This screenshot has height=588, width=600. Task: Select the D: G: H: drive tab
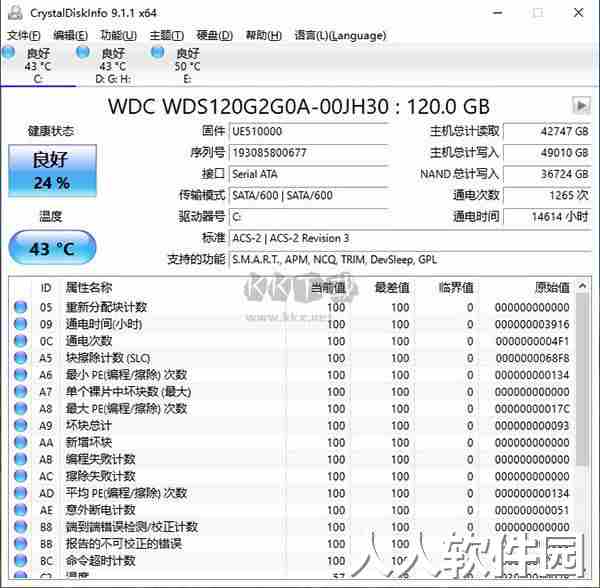tap(113, 65)
